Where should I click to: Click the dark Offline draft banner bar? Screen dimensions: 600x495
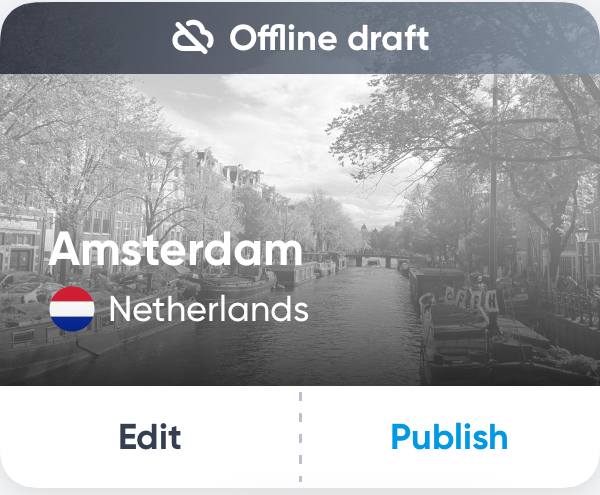pyautogui.click(x=300, y=38)
